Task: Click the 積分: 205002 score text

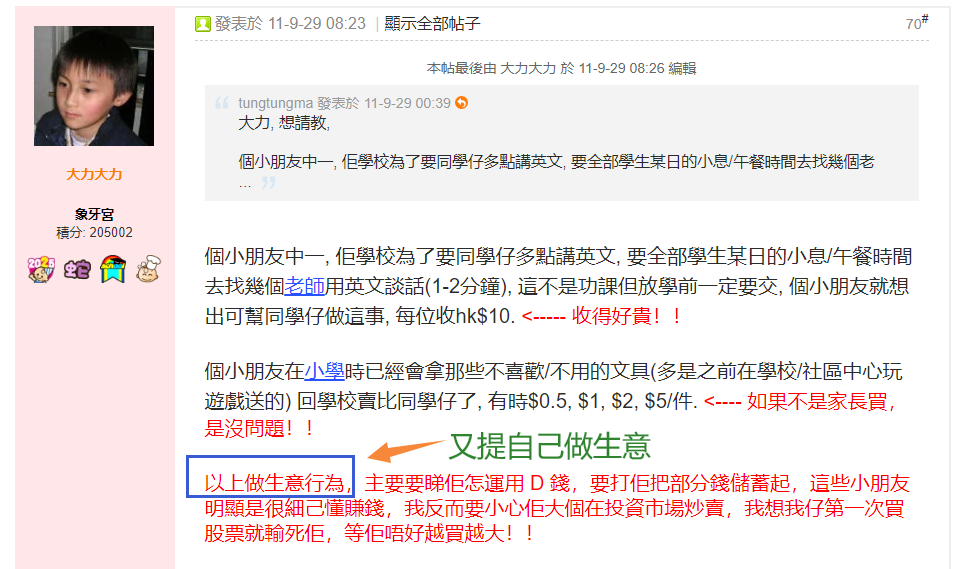Action: (x=94, y=233)
